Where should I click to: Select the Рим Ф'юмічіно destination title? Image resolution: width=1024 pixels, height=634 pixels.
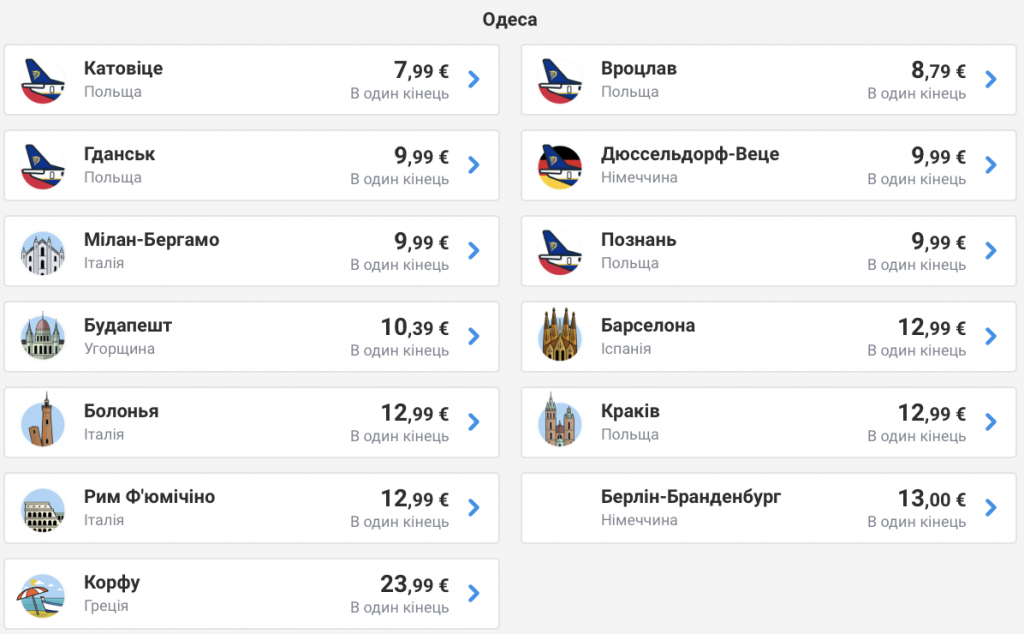click(x=150, y=496)
